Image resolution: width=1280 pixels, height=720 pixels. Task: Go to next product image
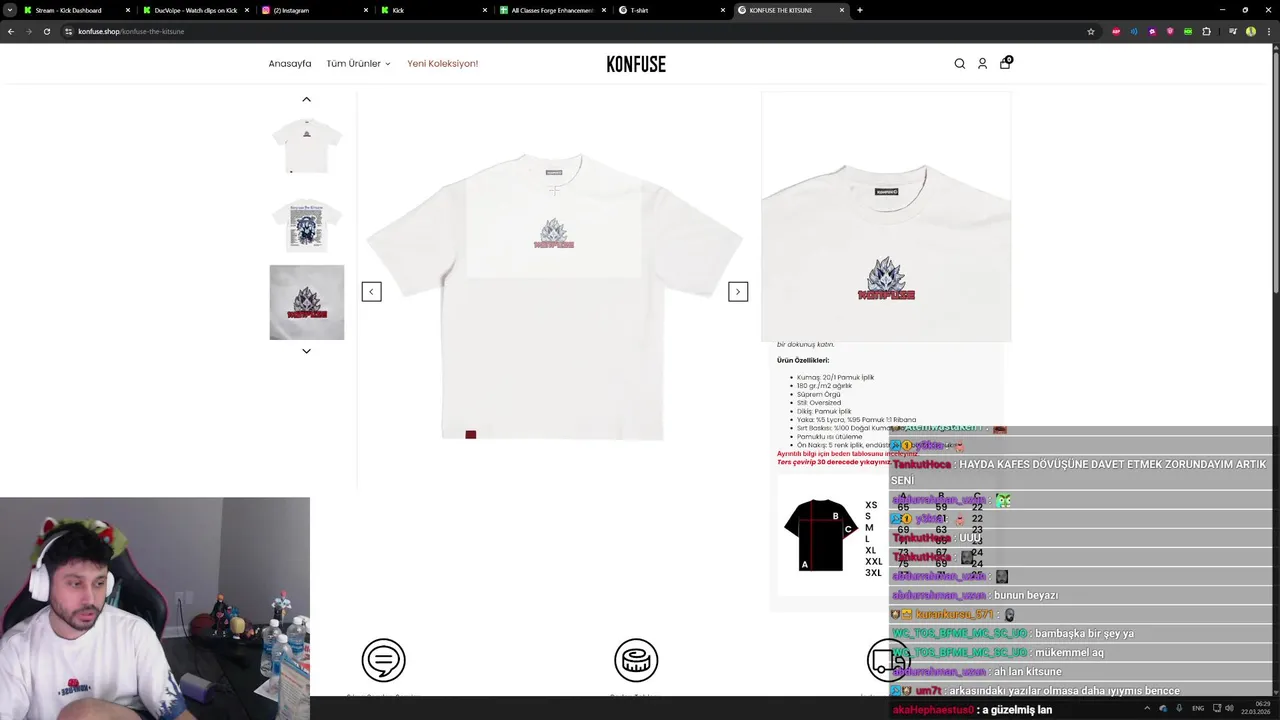click(738, 292)
